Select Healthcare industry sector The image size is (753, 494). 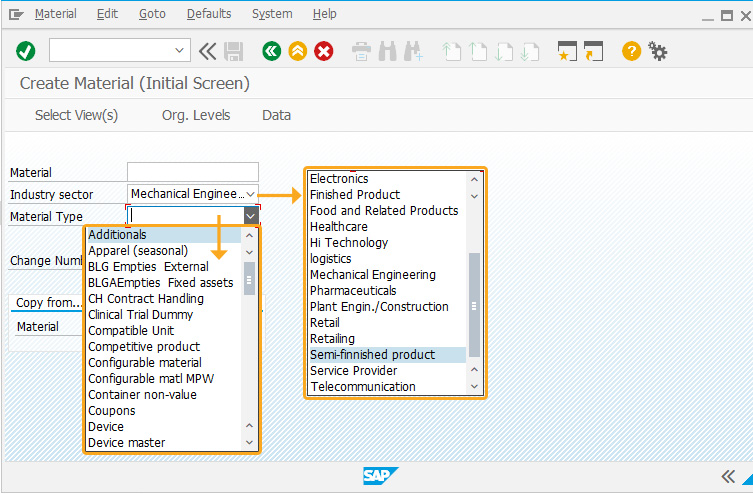(x=387, y=227)
